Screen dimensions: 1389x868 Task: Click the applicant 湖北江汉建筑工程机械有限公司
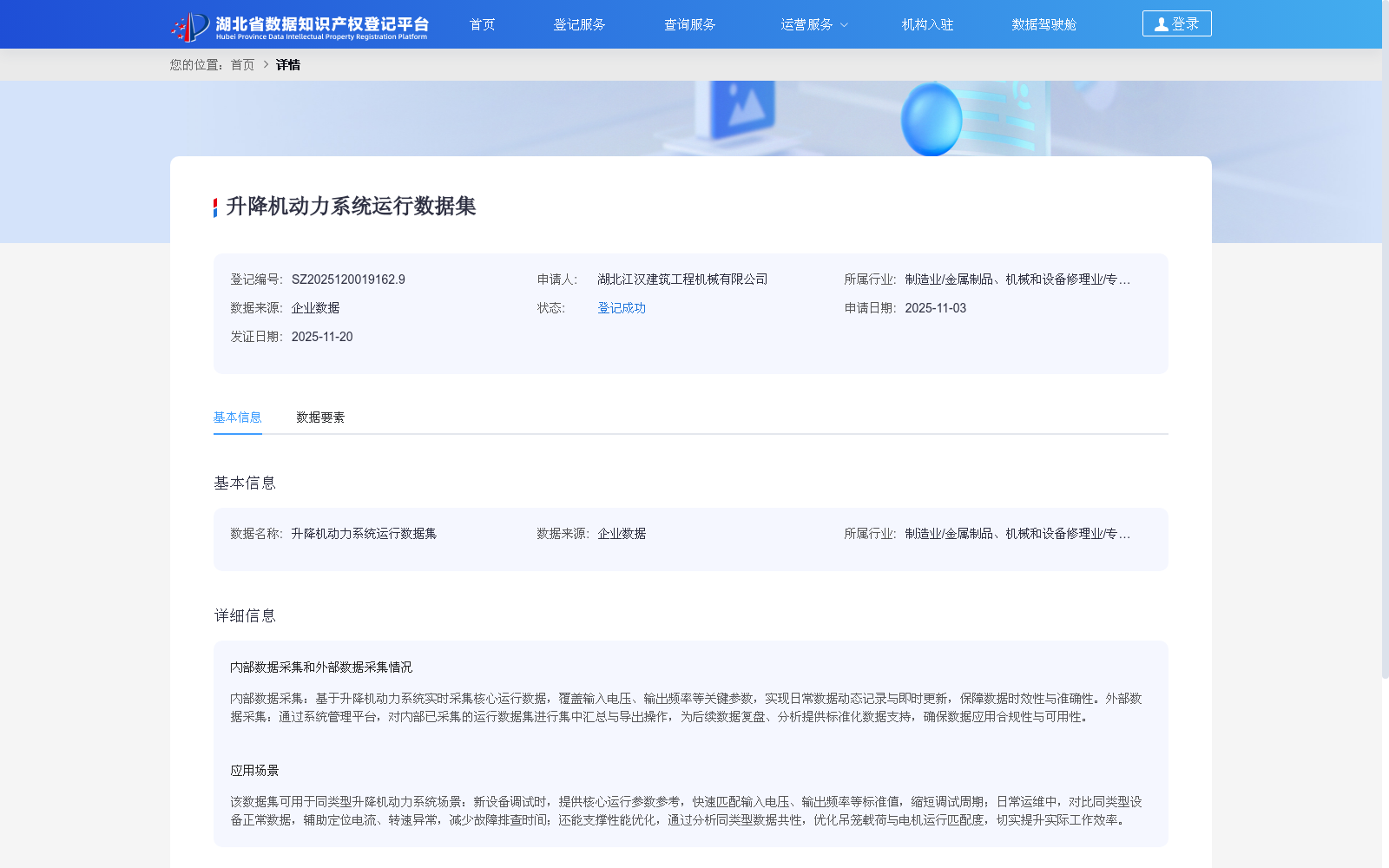(x=682, y=279)
